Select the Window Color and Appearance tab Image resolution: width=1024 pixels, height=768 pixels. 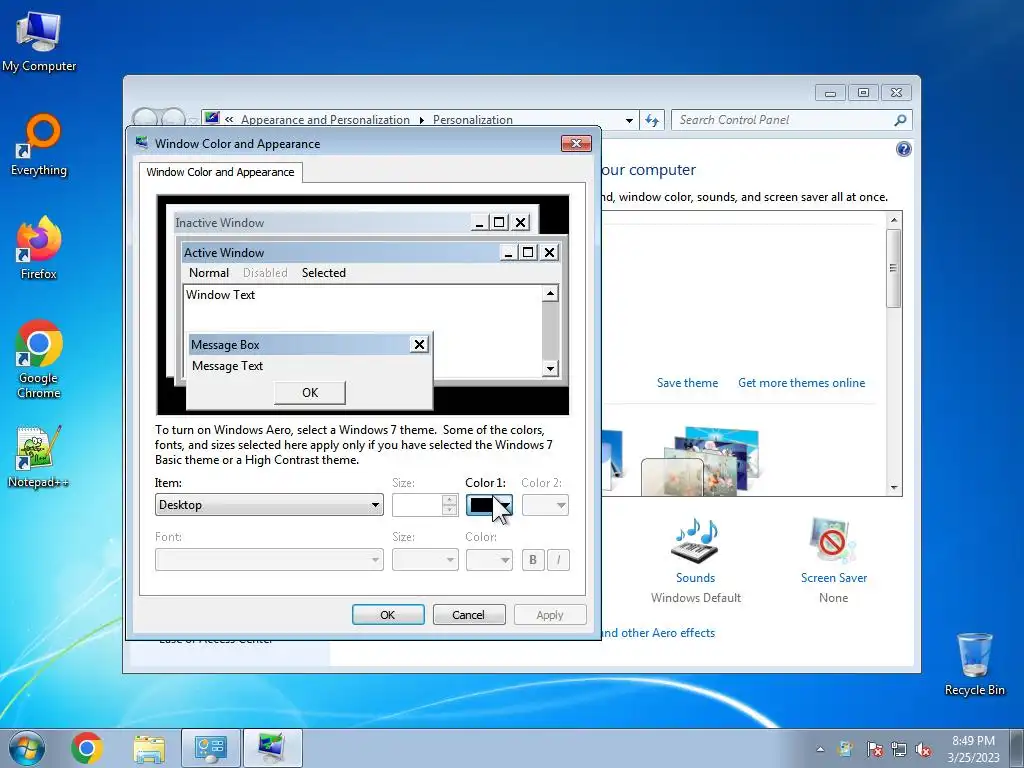click(x=220, y=172)
